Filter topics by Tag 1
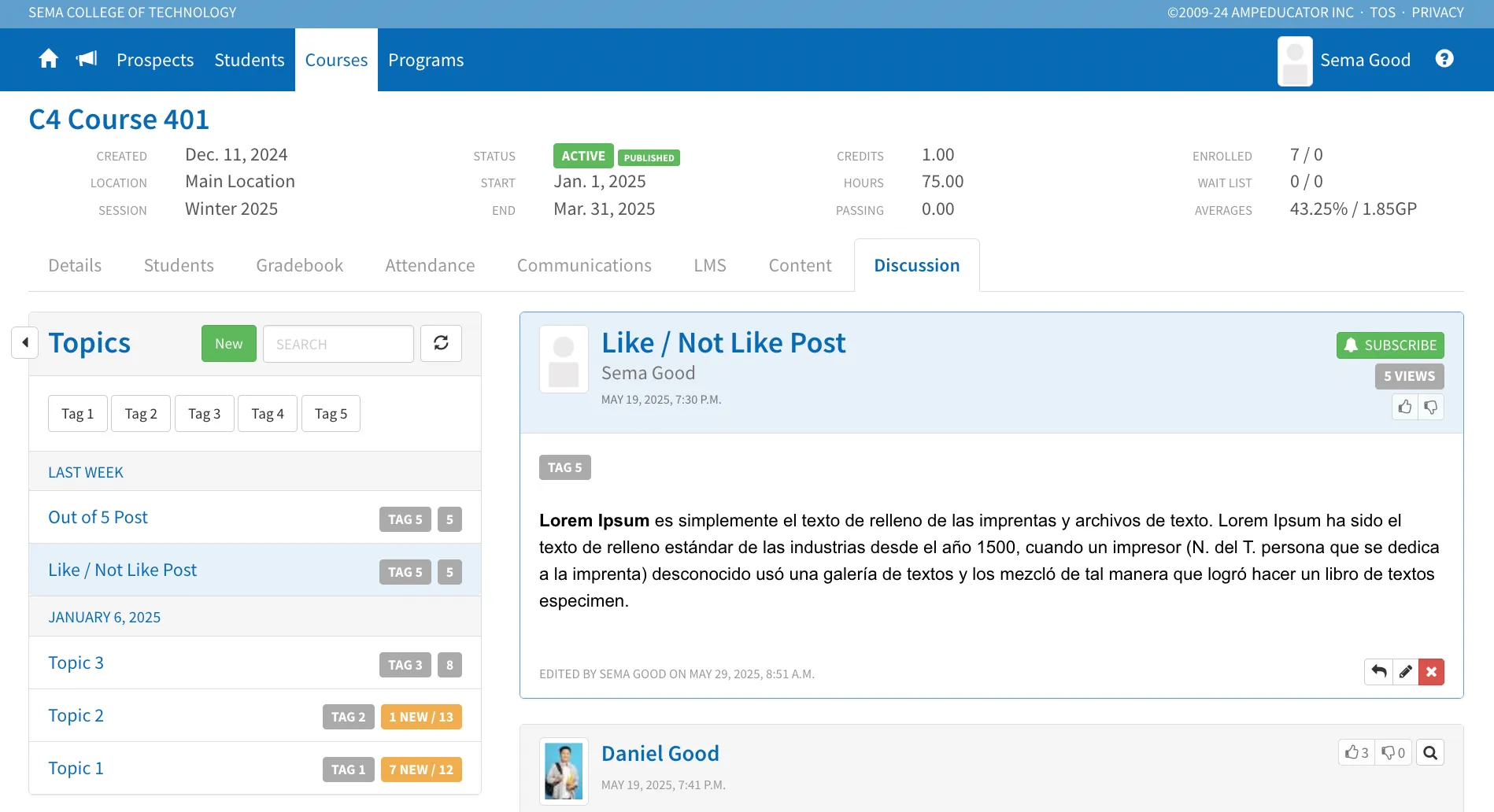The image size is (1494, 812). [x=78, y=413]
